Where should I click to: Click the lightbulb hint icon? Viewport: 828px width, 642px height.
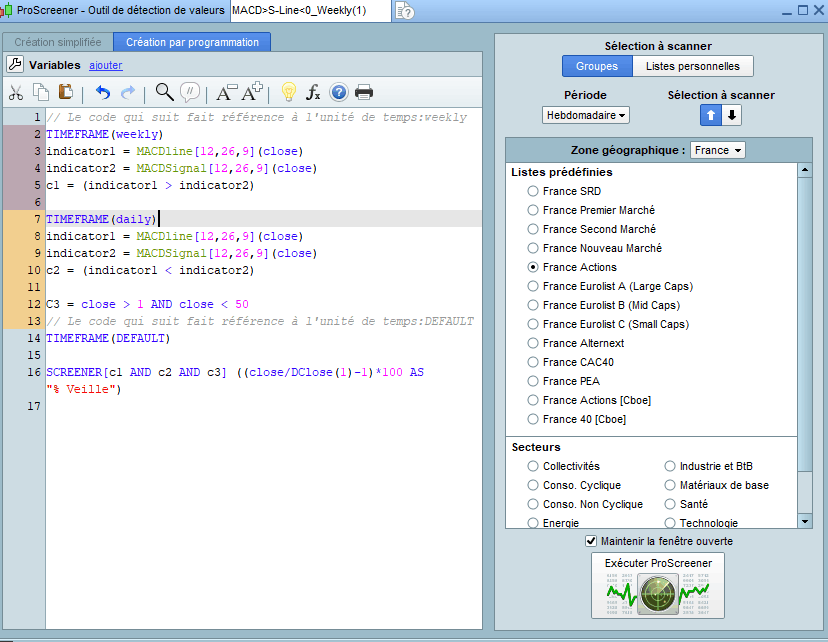288,93
